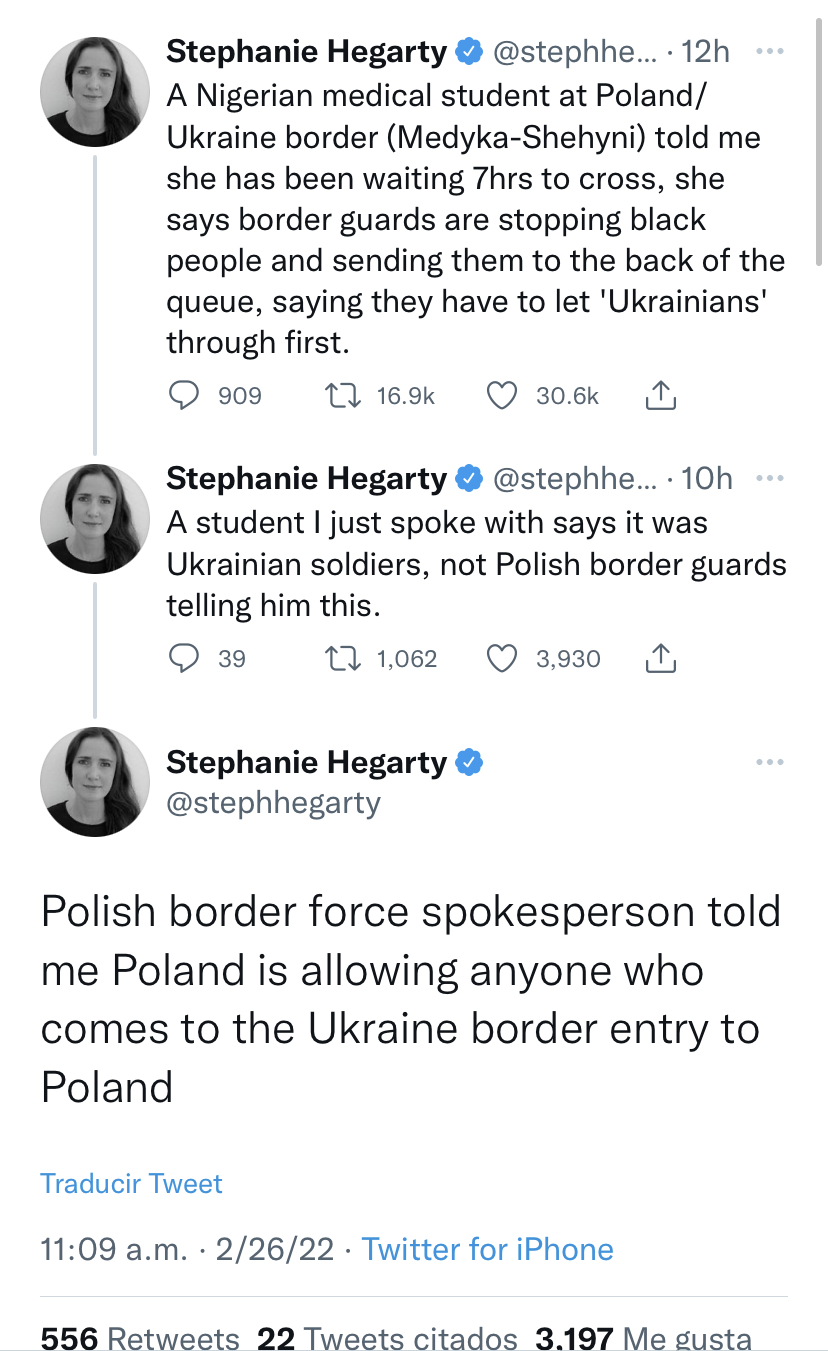View the 22 Tweets citados list
828x1351 pixels.
pos(387,1338)
